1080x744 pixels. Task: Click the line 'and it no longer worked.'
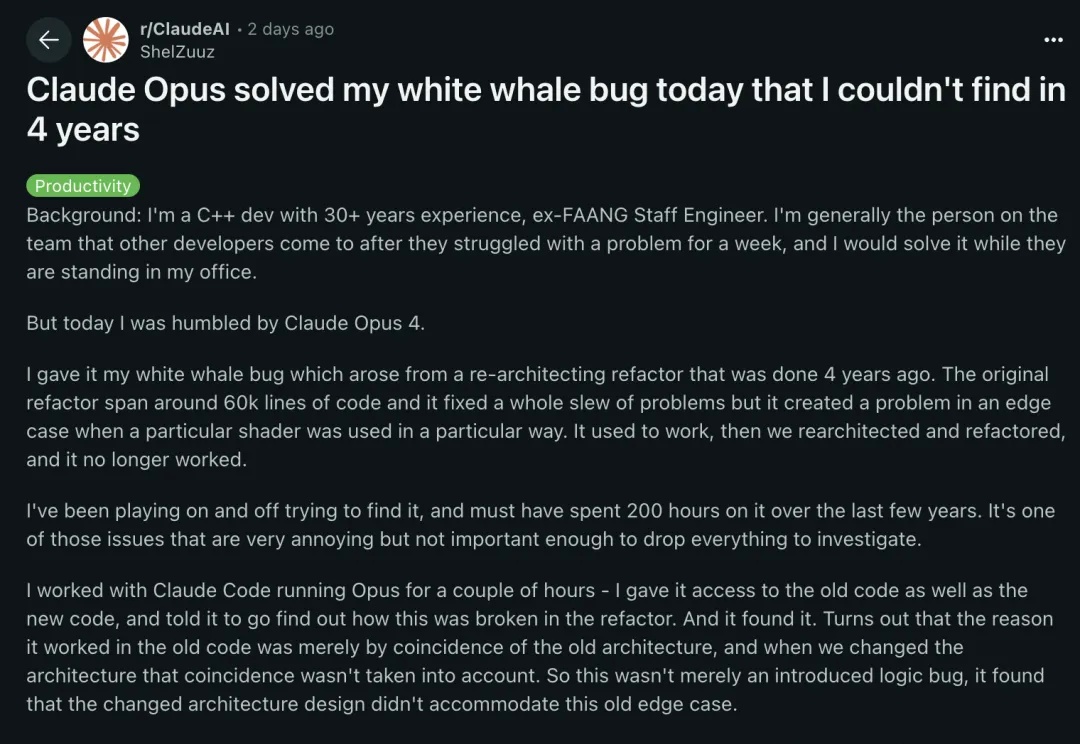point(136,459)
